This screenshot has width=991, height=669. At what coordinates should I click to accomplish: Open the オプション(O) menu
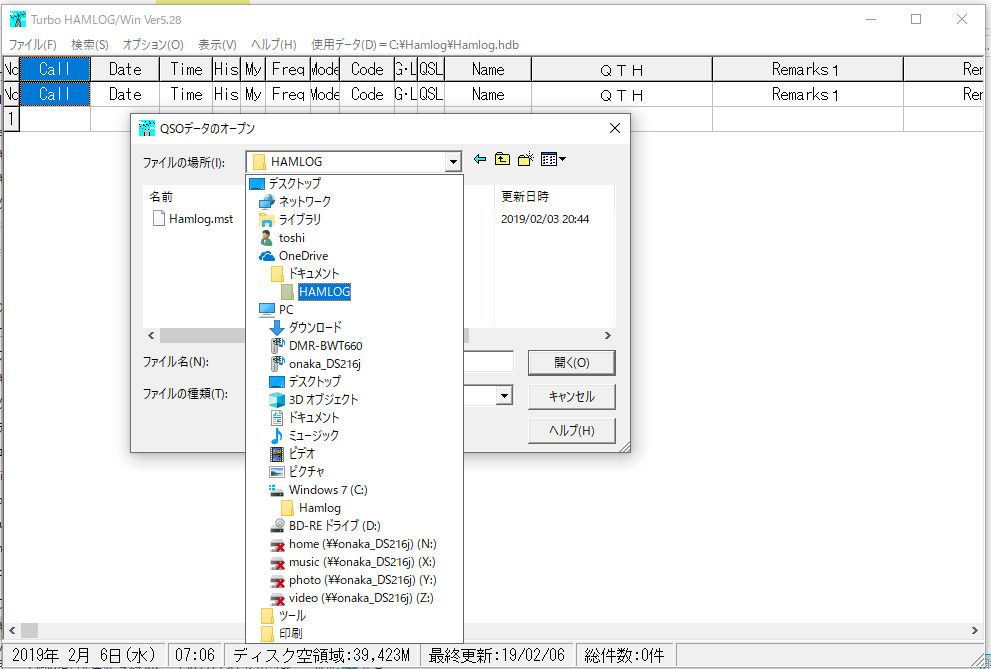(x=153, y=45)
